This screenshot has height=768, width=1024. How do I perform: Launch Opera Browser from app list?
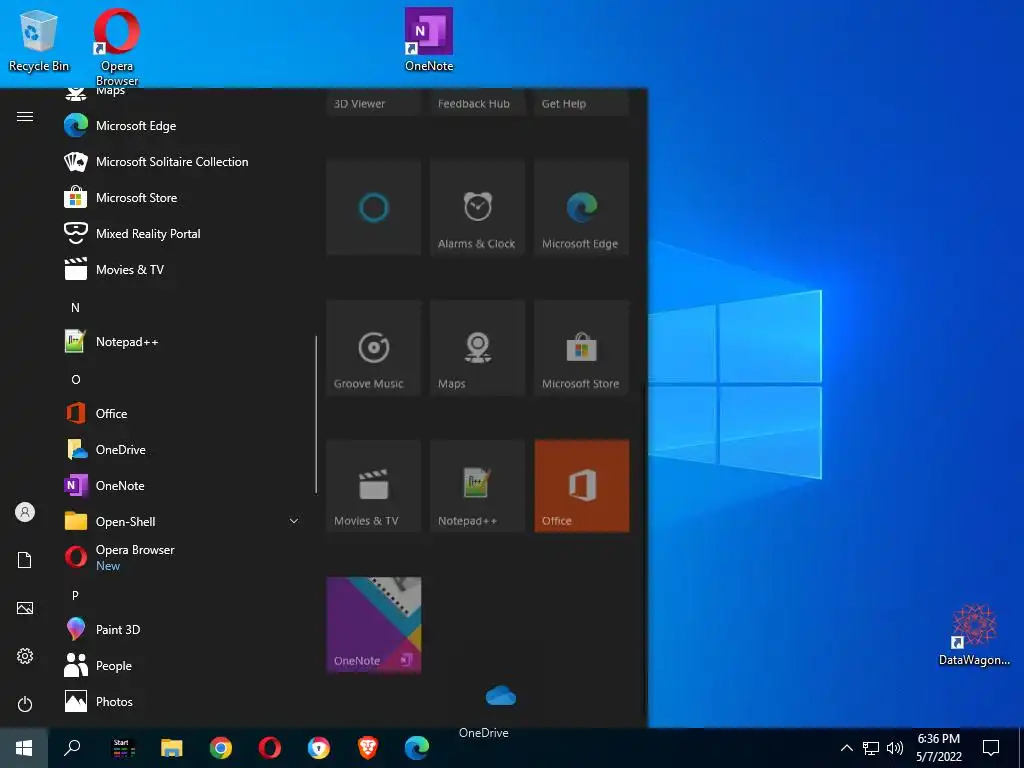click(182, 557)
